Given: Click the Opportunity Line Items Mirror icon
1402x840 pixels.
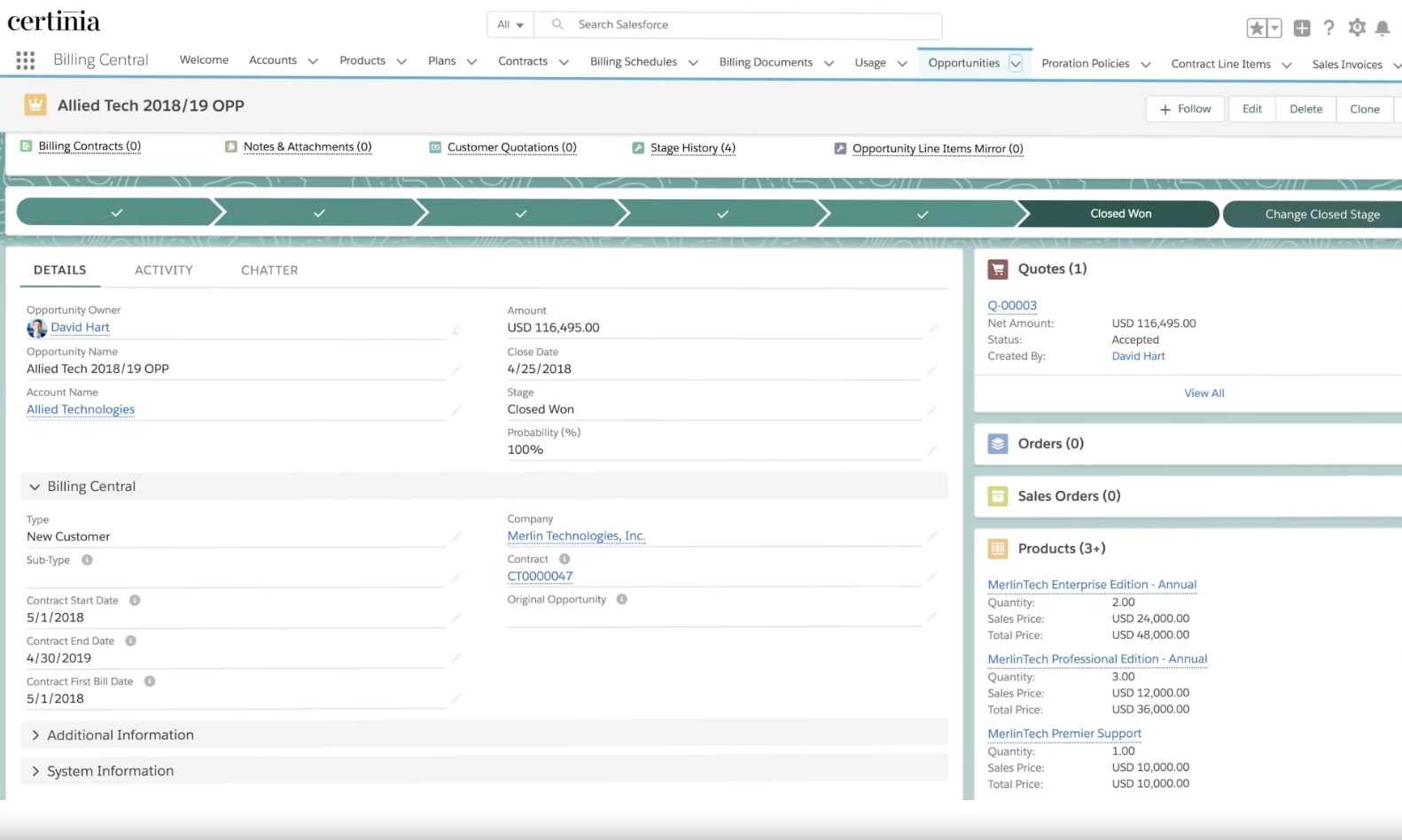Looking at the screenshot, I should (840, 149).
